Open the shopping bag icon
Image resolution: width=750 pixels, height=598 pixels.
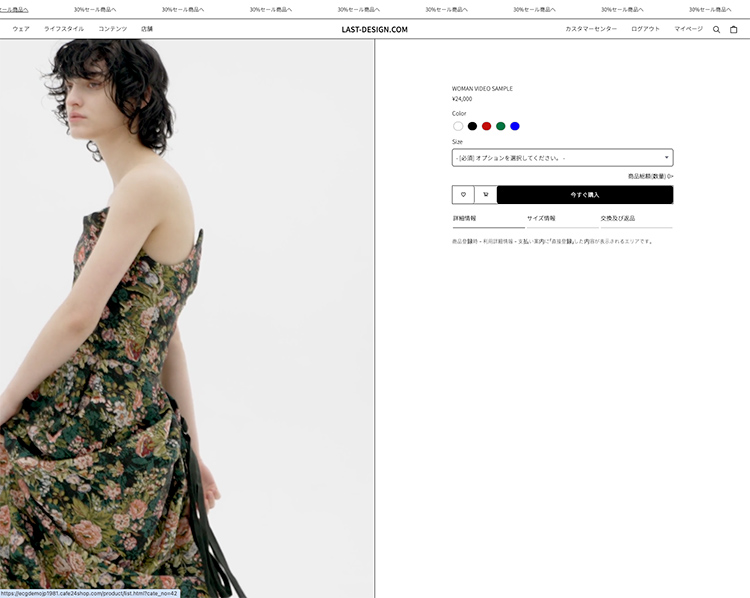[733, 30]
